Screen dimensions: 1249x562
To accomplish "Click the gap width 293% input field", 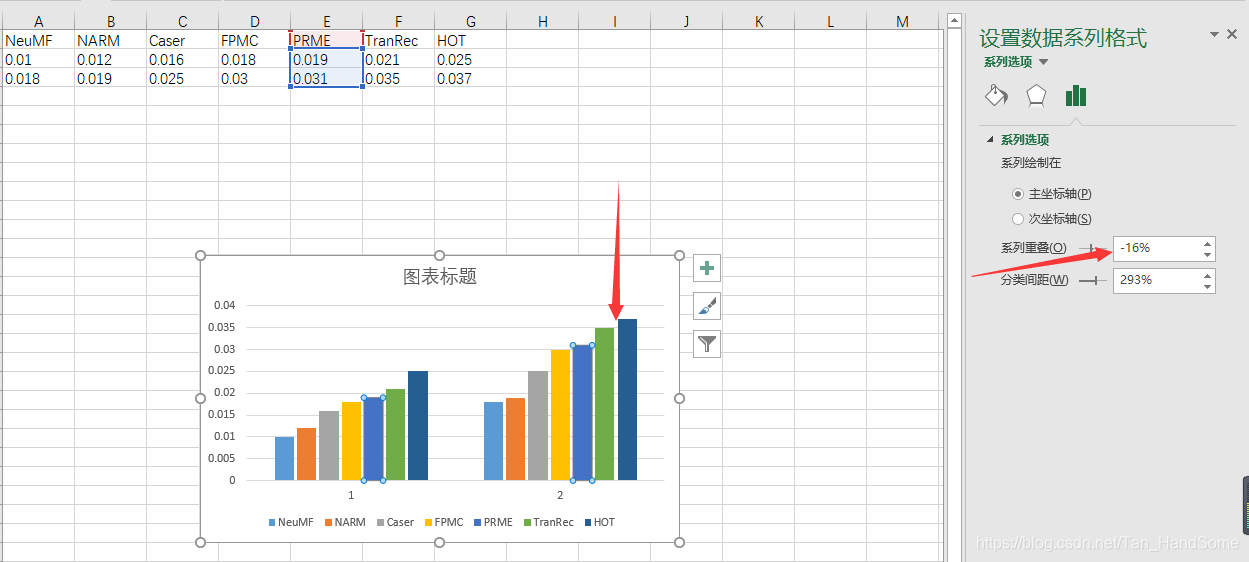I will pos(1157,280).
